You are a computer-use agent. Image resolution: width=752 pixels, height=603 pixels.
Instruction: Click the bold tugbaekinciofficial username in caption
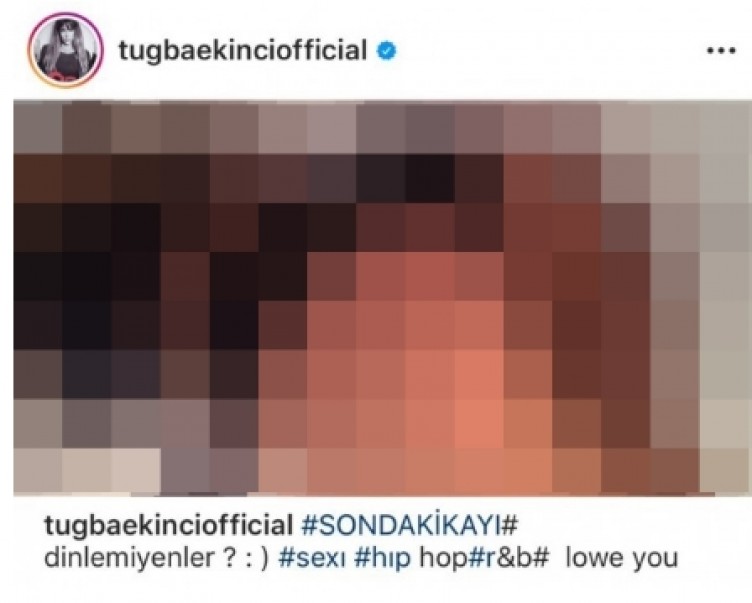point(168,526)
